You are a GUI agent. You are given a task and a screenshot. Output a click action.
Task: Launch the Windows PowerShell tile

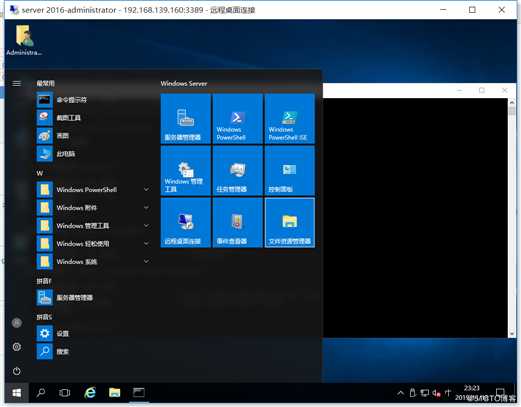238,119
